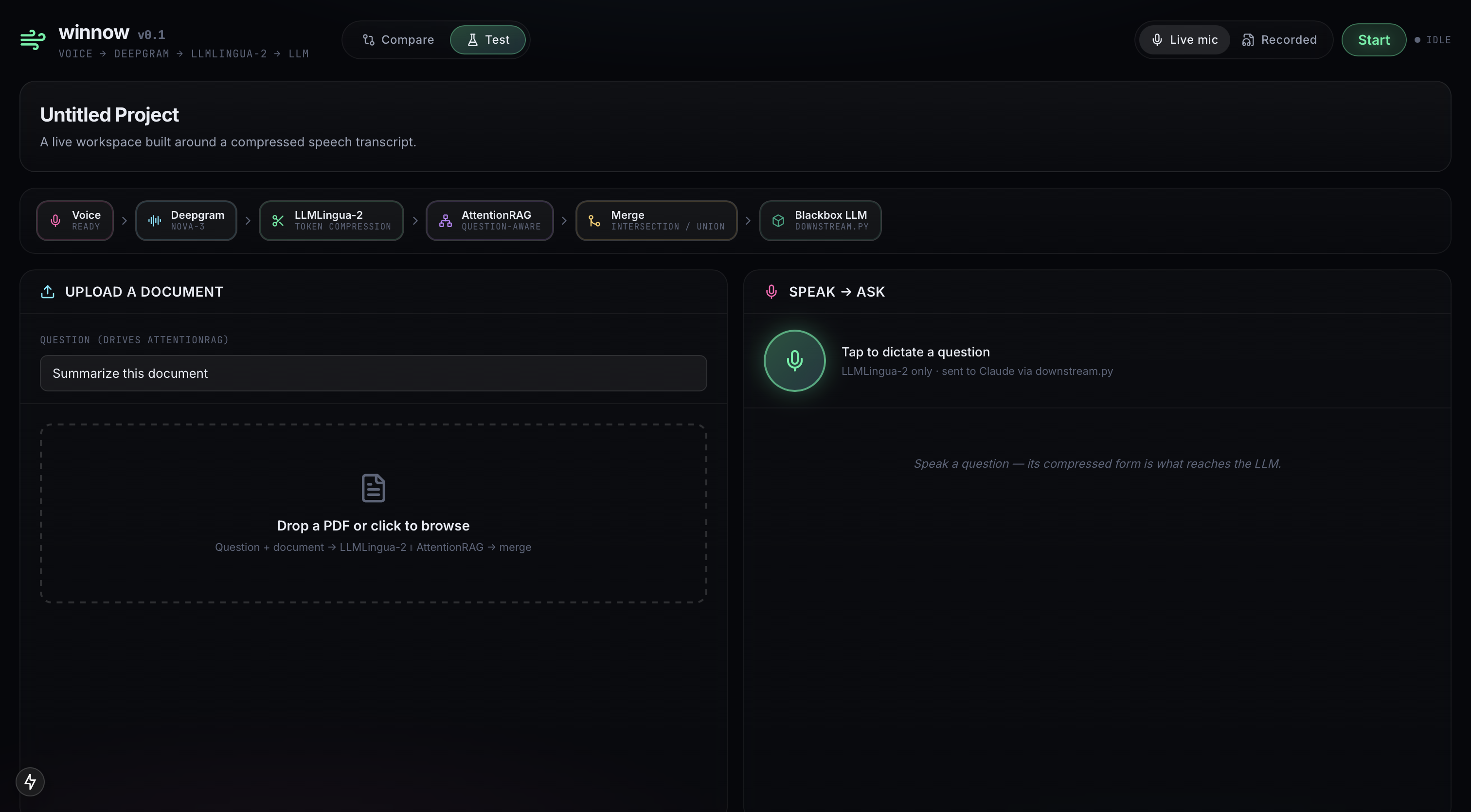
Task: Click the Compare tab's pull-request icon
Action: coord(368,40)
